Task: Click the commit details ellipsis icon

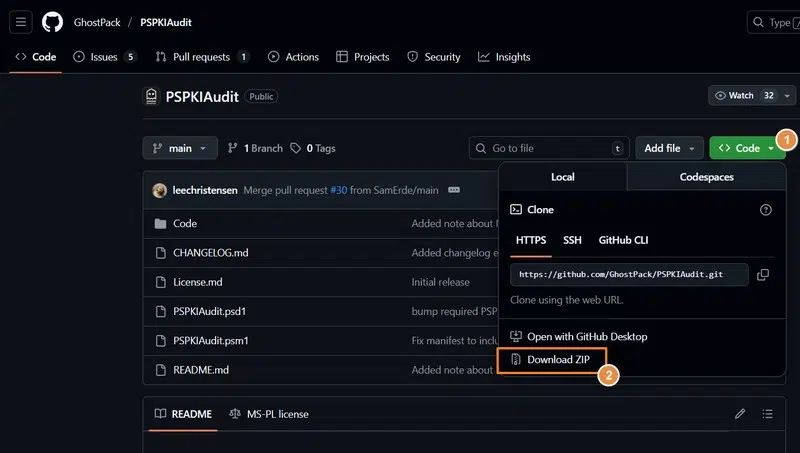Action: [x=454, y=190]
